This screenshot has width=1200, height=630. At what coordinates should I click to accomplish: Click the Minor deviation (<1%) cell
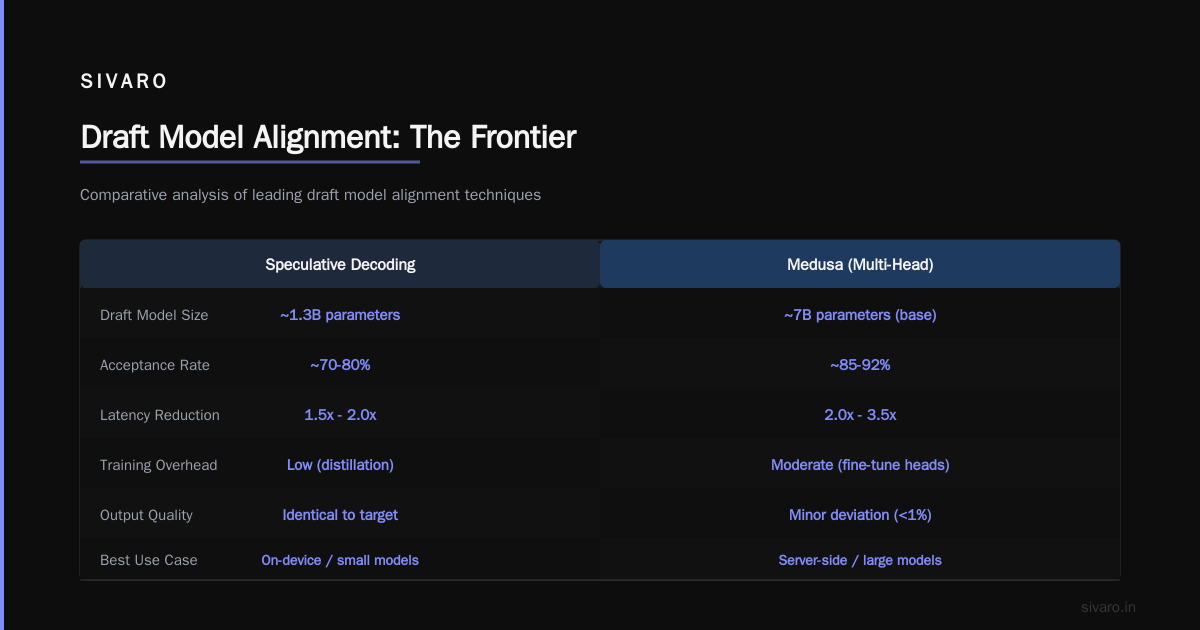click(860, 515)
